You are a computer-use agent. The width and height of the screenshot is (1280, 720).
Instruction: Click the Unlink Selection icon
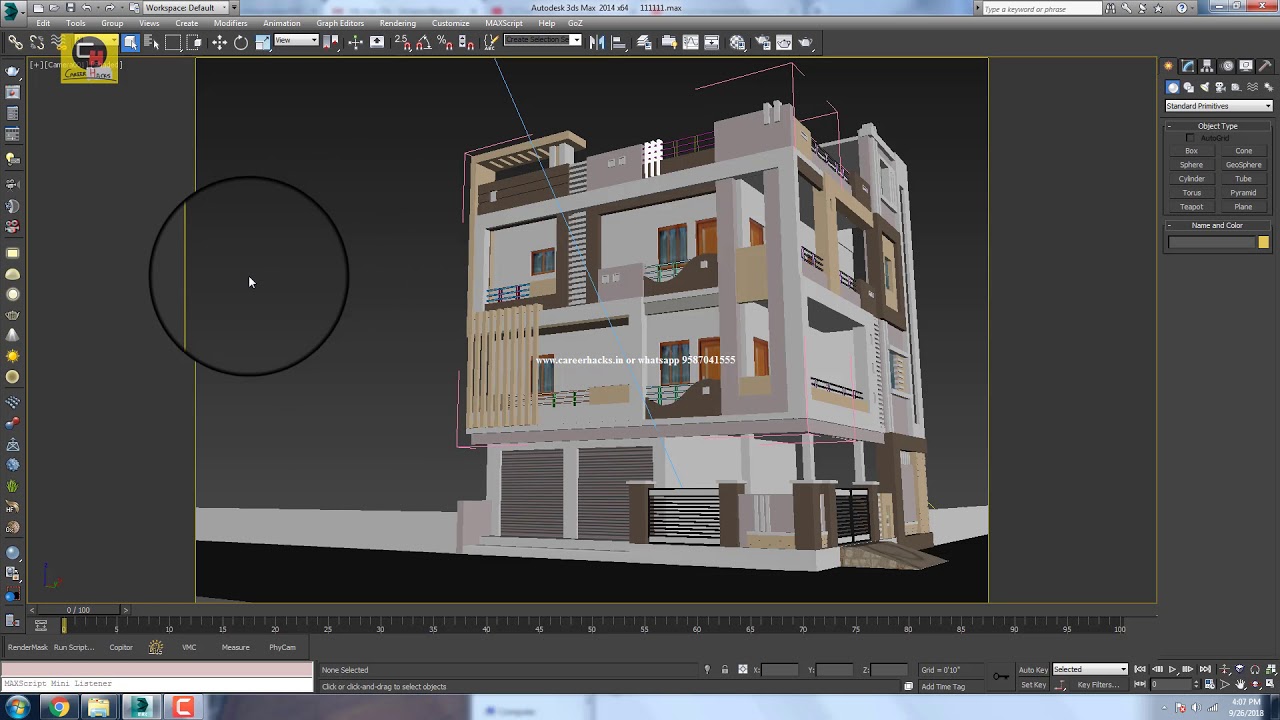point(37,42)
